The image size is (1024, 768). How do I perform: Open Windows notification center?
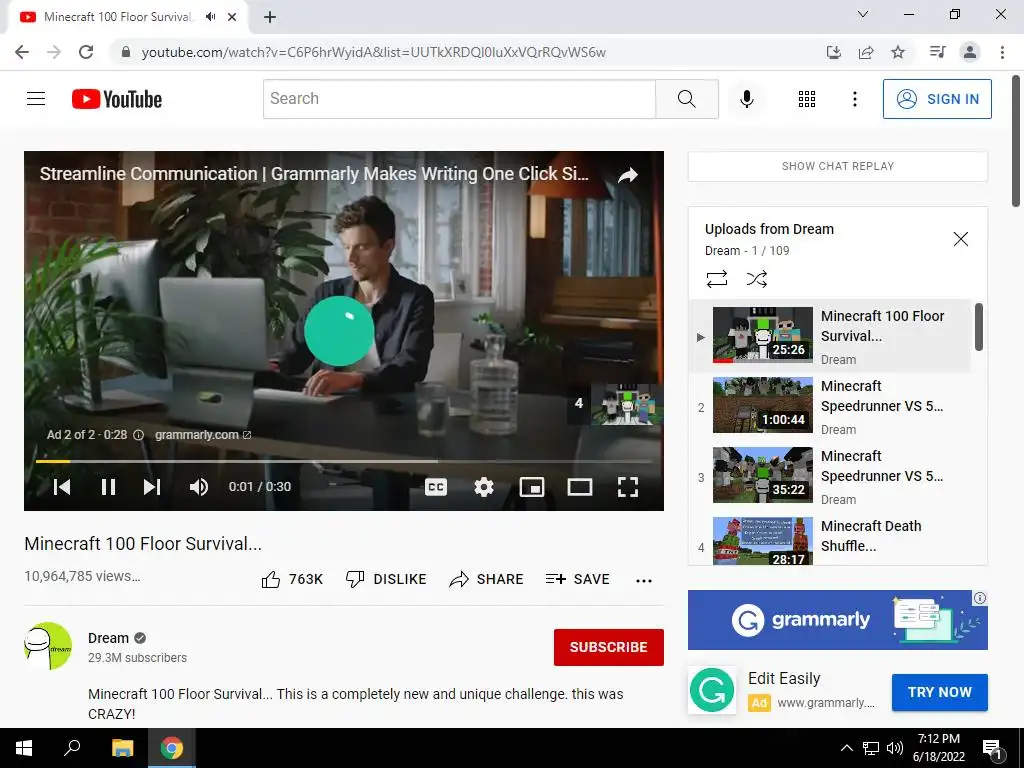(992, 749)
